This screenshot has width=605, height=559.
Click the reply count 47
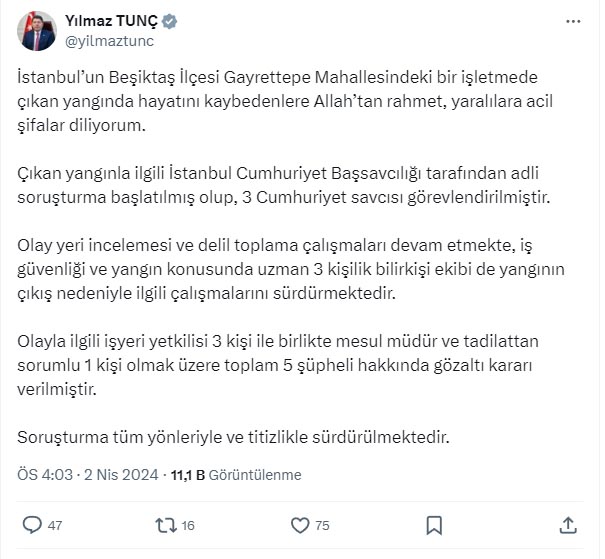(55, 525)
